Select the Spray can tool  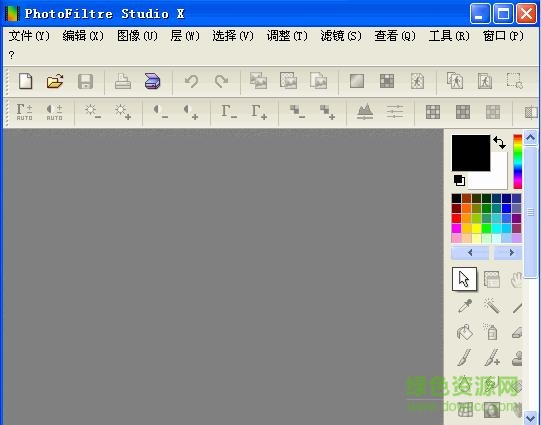[x=491, y=332]
